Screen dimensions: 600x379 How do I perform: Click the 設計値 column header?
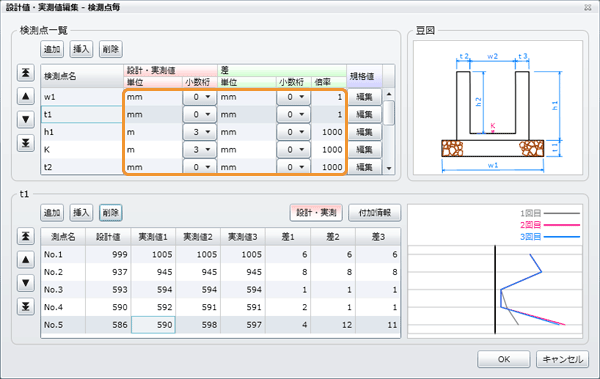click(x=108, y=237)
